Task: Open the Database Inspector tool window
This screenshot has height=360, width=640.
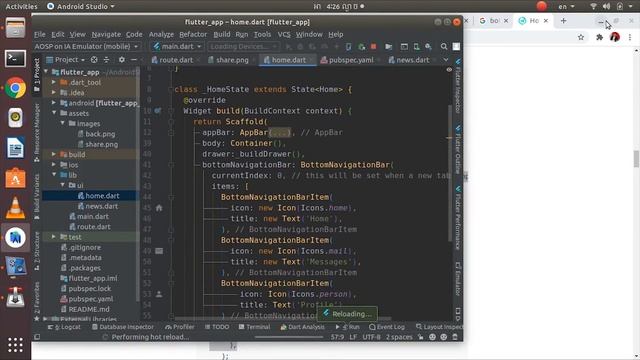Action: click(123, 327)
